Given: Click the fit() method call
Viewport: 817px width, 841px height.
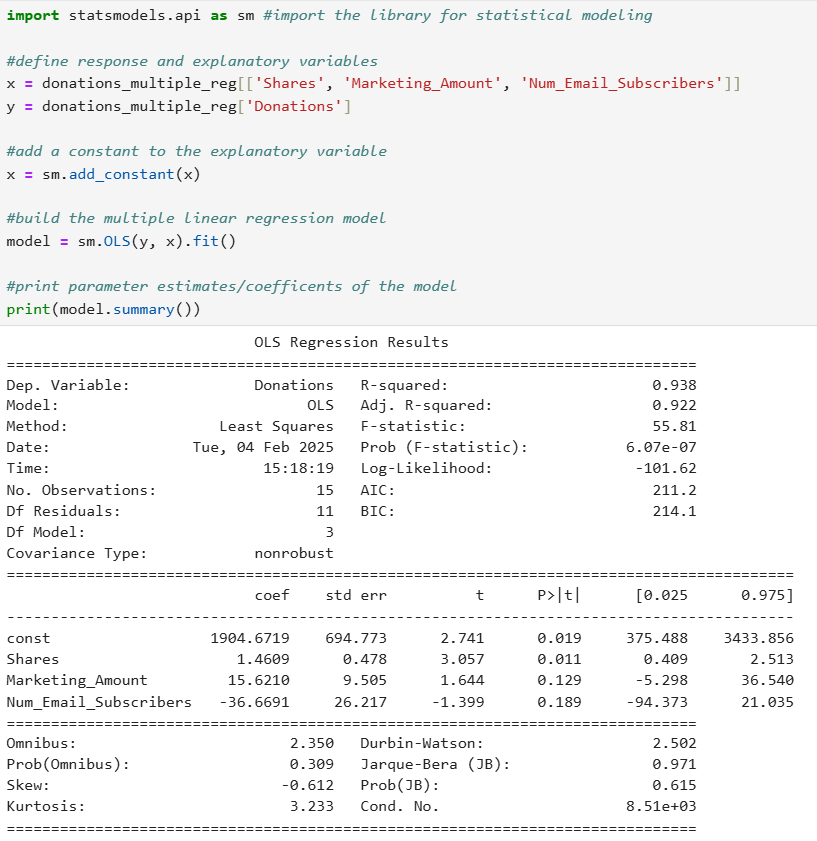Looking at the screenshot, I should coord(214,241).
